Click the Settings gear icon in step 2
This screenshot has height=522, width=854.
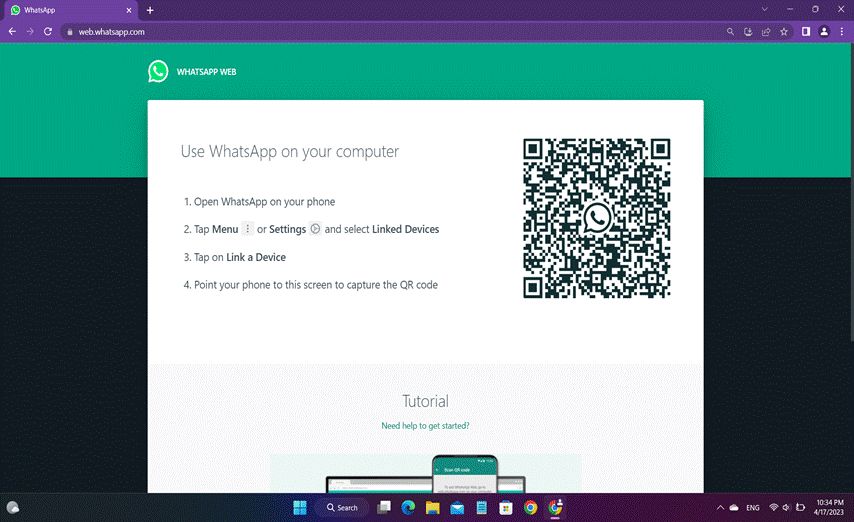(x=315, y=229)
